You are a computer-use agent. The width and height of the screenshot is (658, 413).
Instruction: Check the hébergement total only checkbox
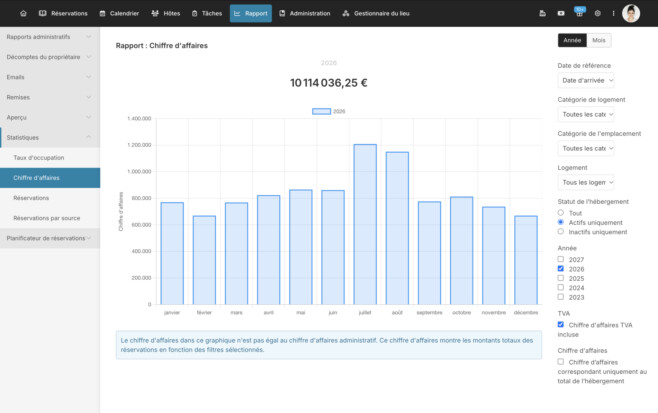[x=561, y=362]
